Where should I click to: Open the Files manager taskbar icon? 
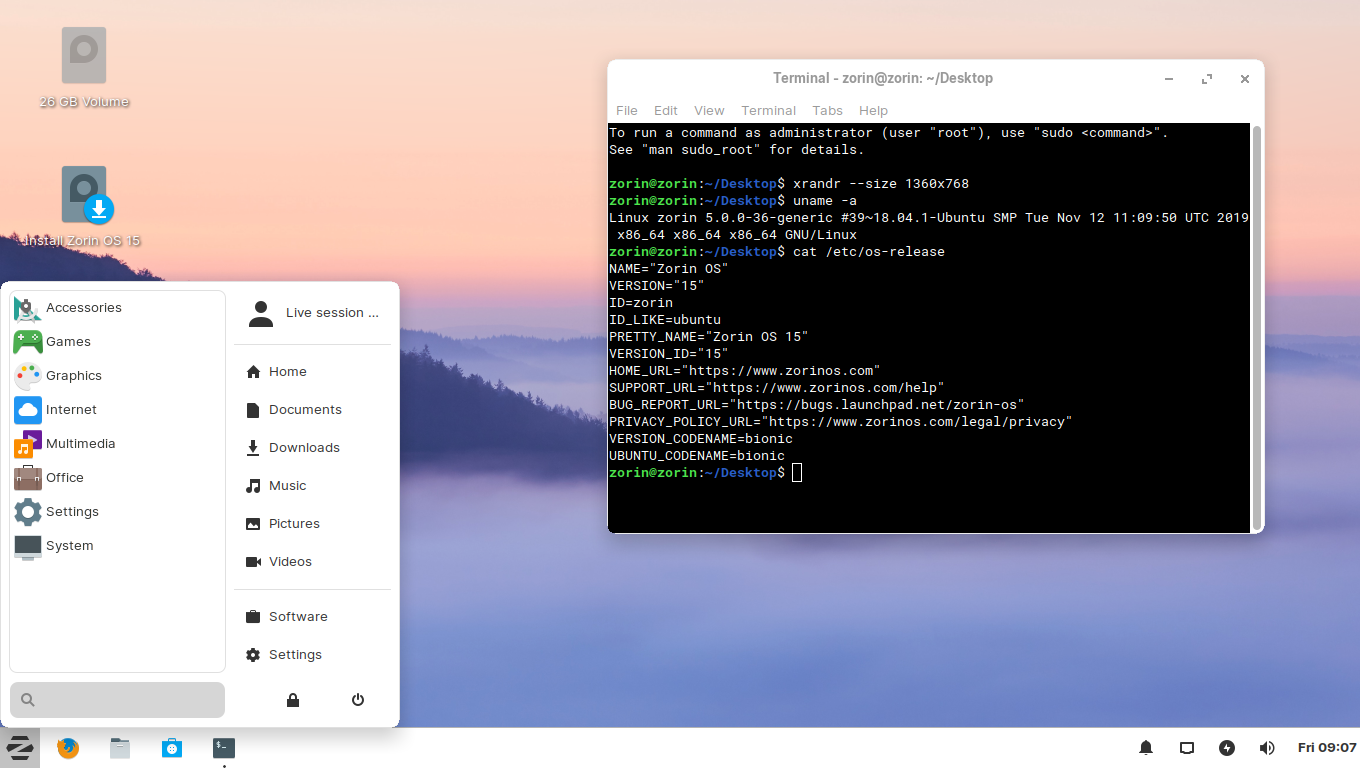pos(120,747)
